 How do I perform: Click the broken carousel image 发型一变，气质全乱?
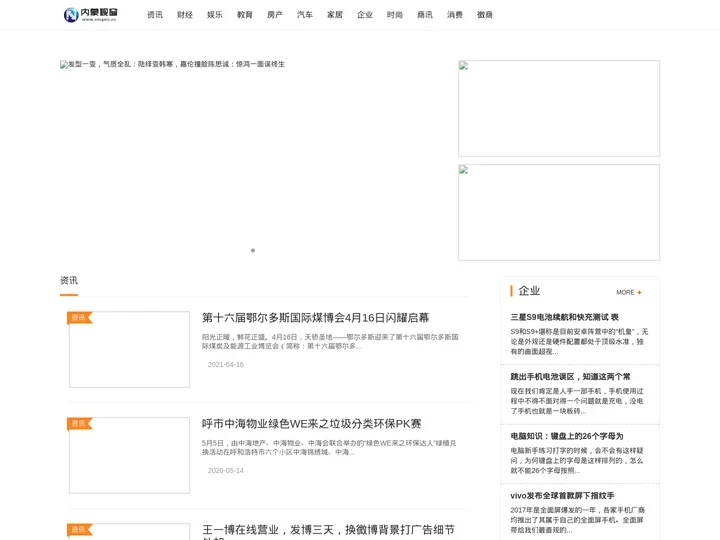(x=172, y=64)
